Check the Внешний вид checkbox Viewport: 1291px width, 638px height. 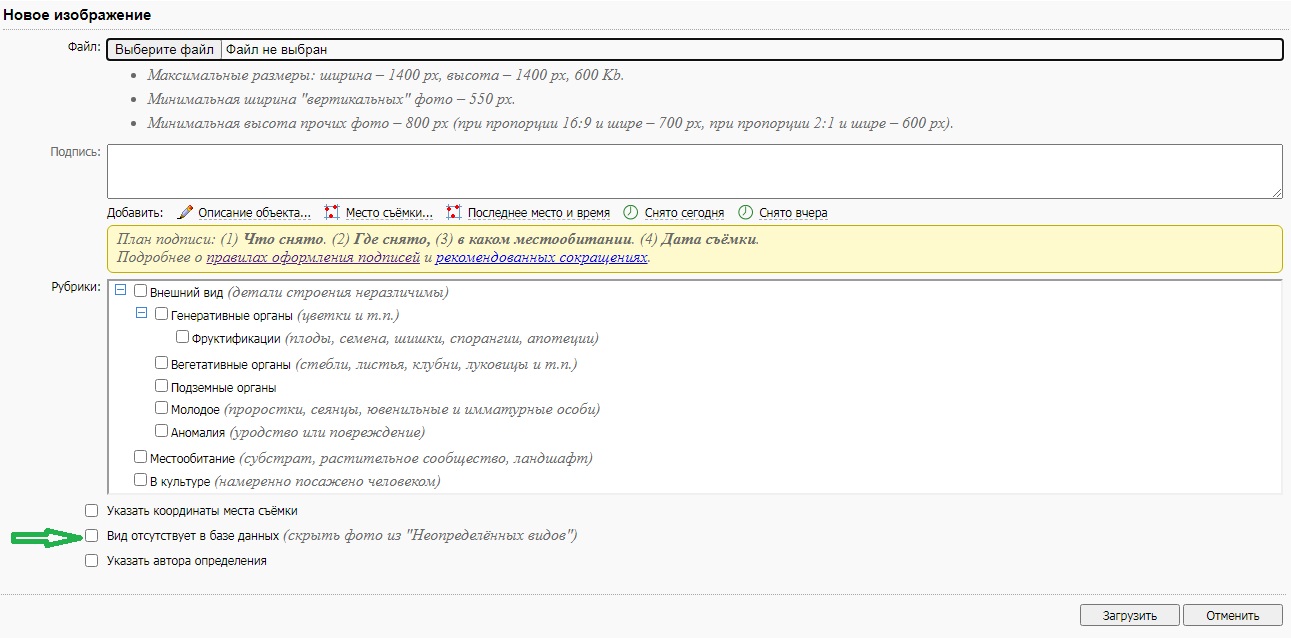(x=140, y=291)
